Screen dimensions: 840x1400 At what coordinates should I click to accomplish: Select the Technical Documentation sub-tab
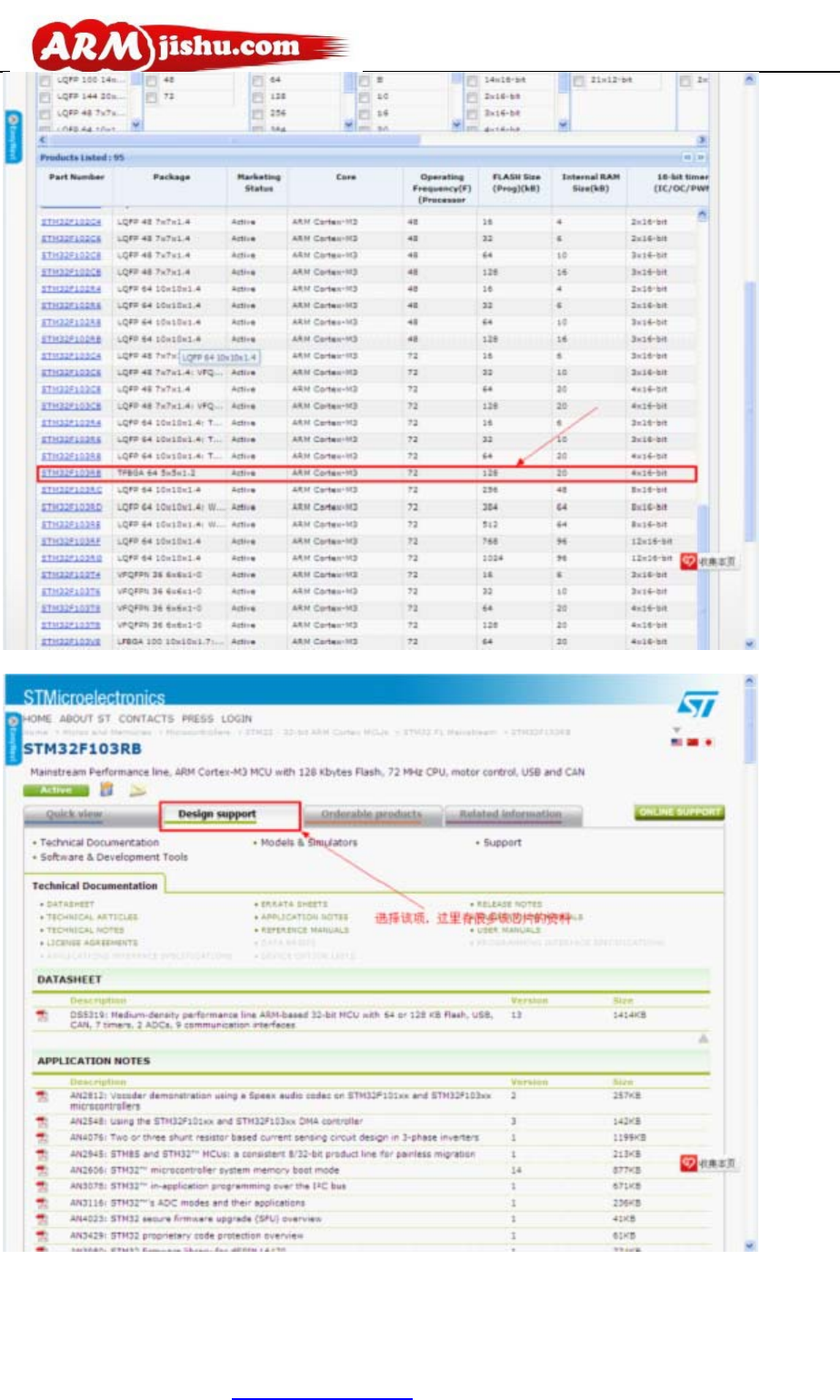(95, 885)
